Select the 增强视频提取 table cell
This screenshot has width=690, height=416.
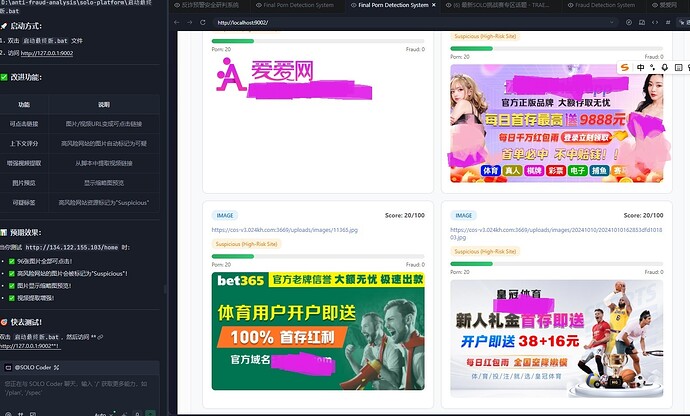coord(24,163)
